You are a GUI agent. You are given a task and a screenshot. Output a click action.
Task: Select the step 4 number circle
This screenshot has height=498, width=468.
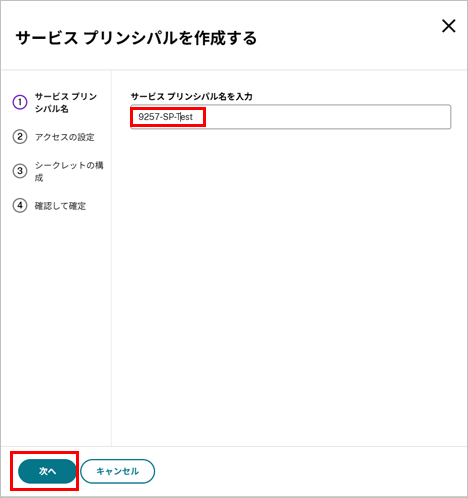[20, 206]
